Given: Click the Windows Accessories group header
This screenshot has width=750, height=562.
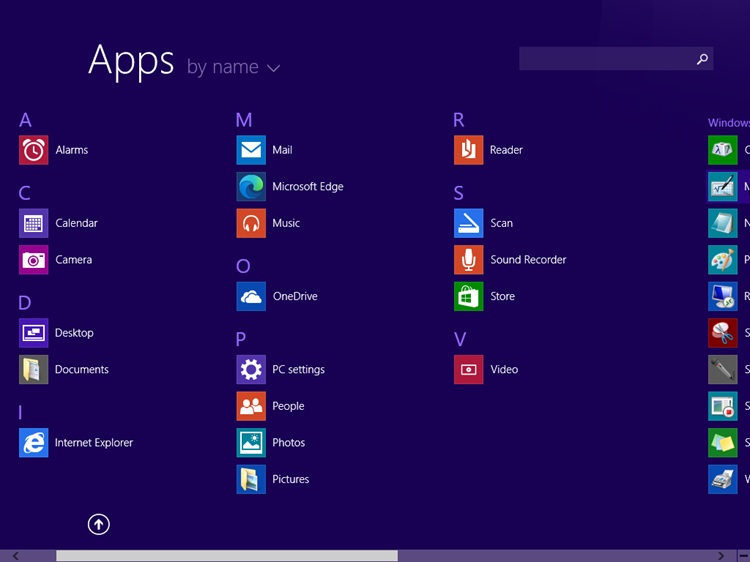Looking at the screenshot, I should click(x=729, y=123).
